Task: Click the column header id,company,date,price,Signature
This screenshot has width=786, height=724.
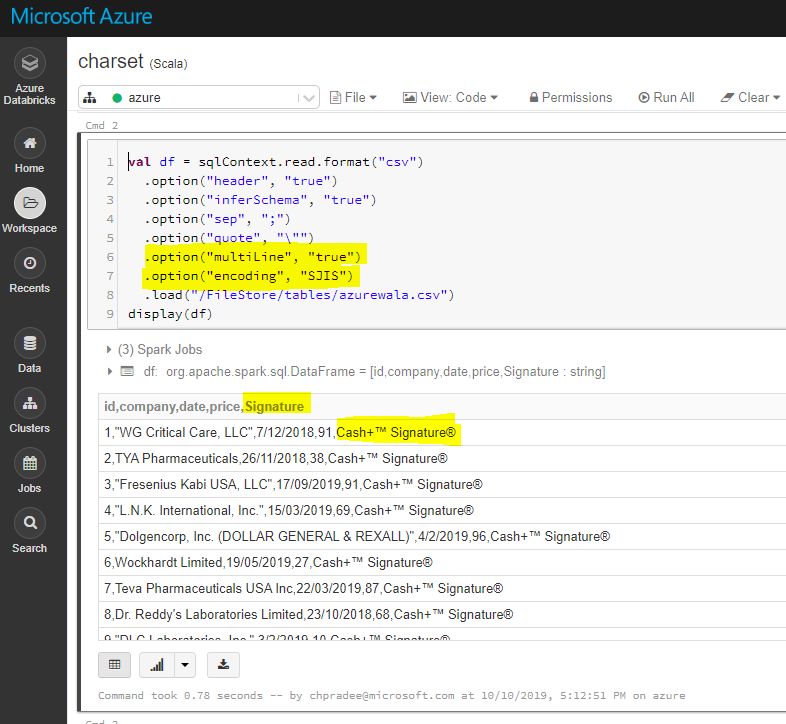Action: (x=204, y=406)
